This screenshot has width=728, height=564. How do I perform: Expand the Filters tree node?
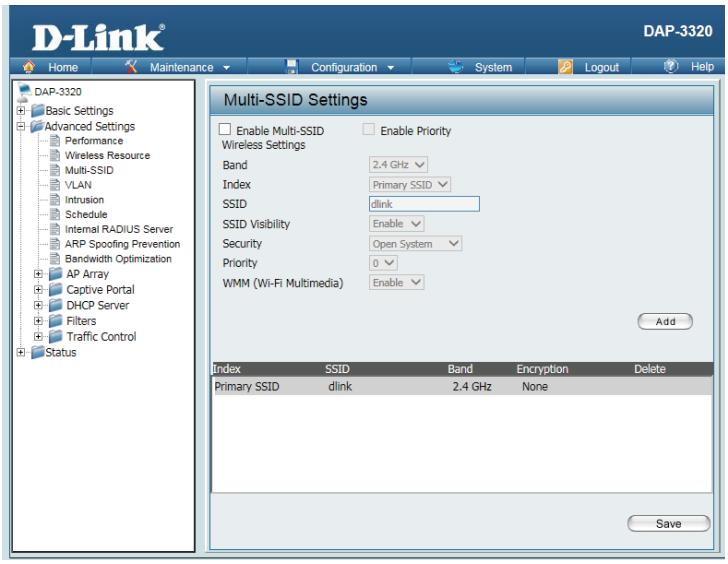[x=39, y=321]
